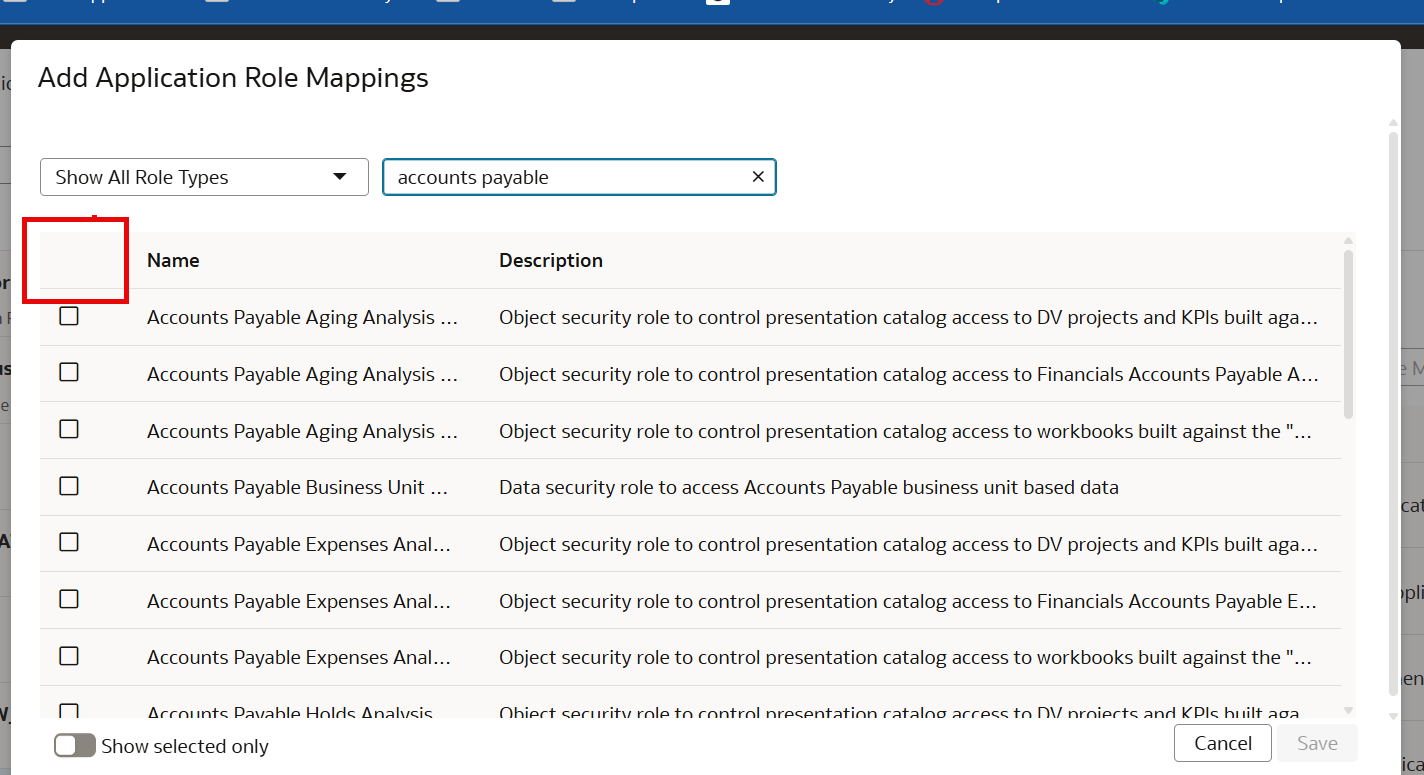Select Expenses Analysis role for DV projects
The height and width of the screenshot is (775, 1424).
(69, 542)
